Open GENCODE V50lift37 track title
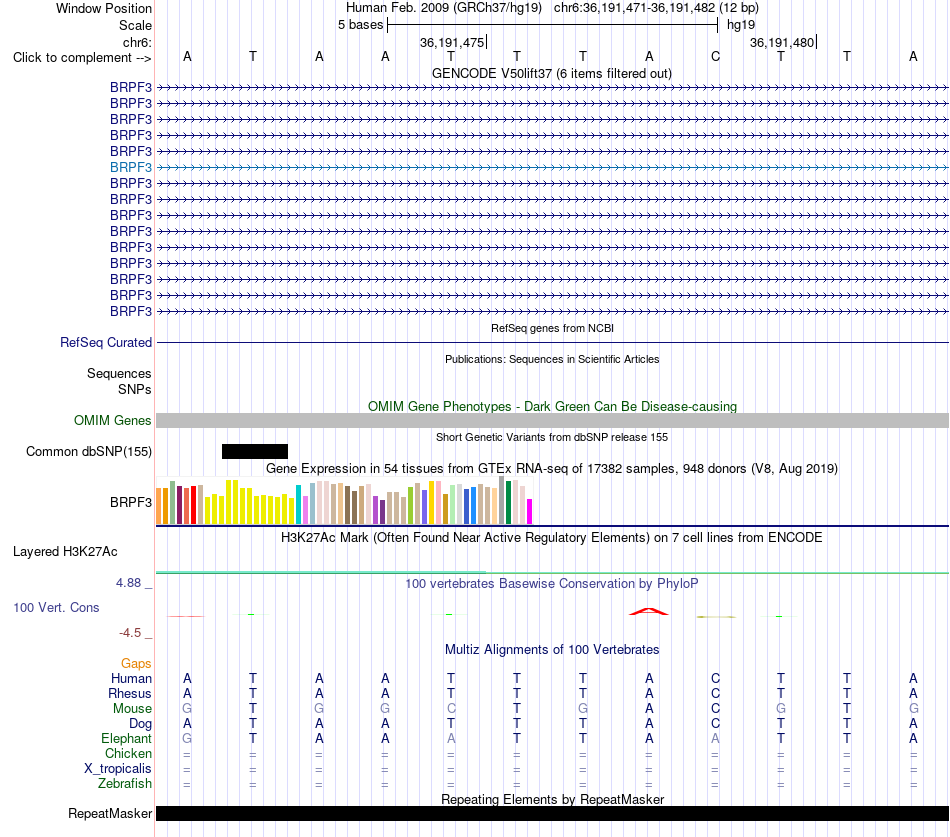Screen dimensions: 950x837 551,73
